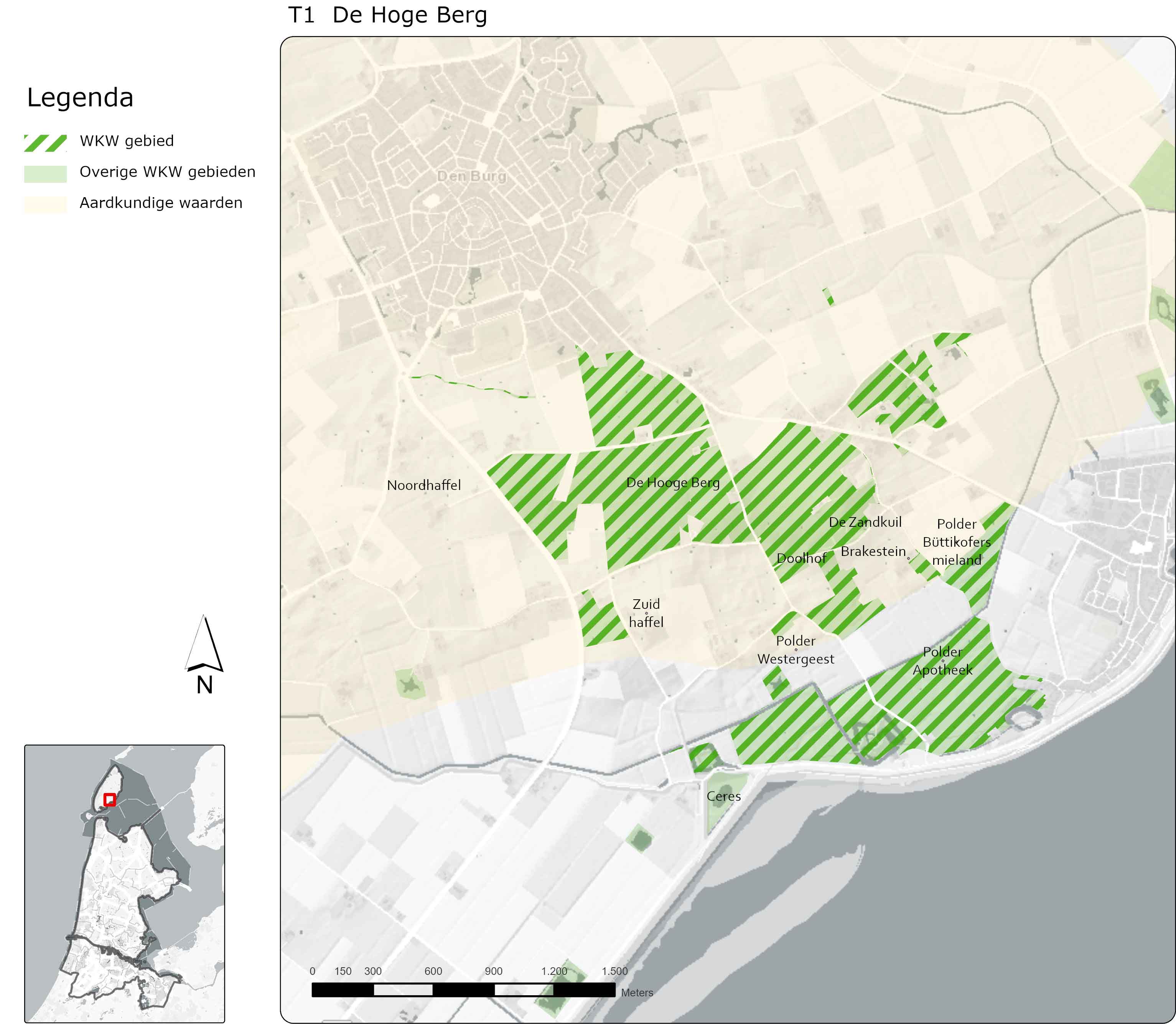Click the Aardkundige waarden legend swatch
The width and height of the screenshot is (1176, 1024).
tap(45, 204)
